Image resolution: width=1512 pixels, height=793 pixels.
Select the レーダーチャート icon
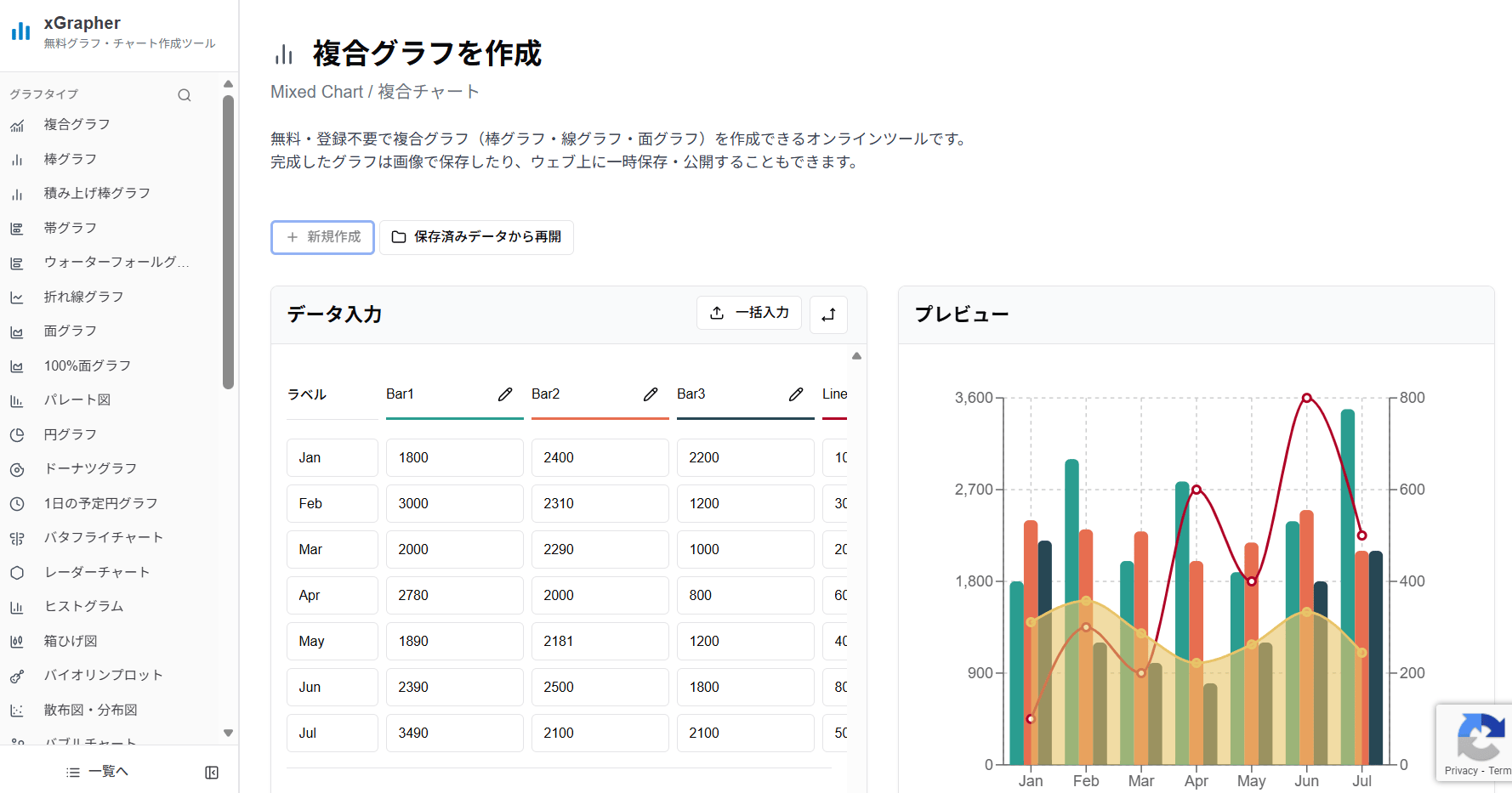click(18, 572)
